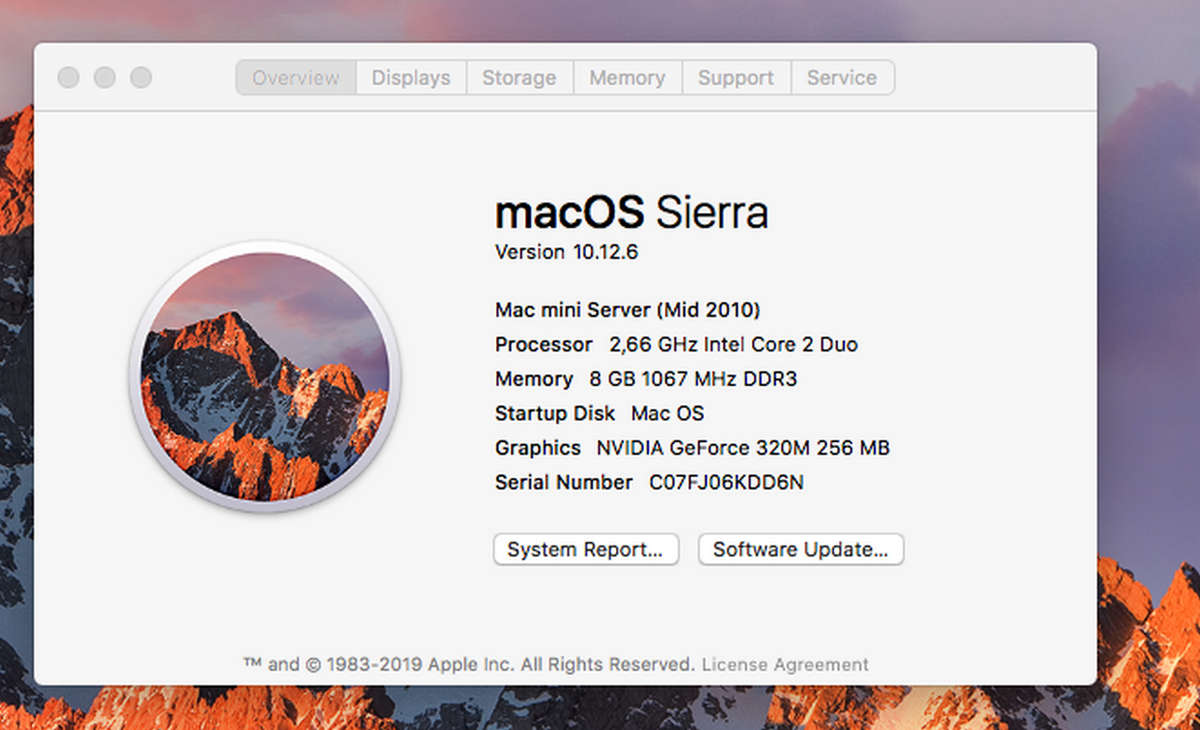This screenshot has width=1200, height=730.
Task: Select the Overview tab
Action: (x=295, y=77)
